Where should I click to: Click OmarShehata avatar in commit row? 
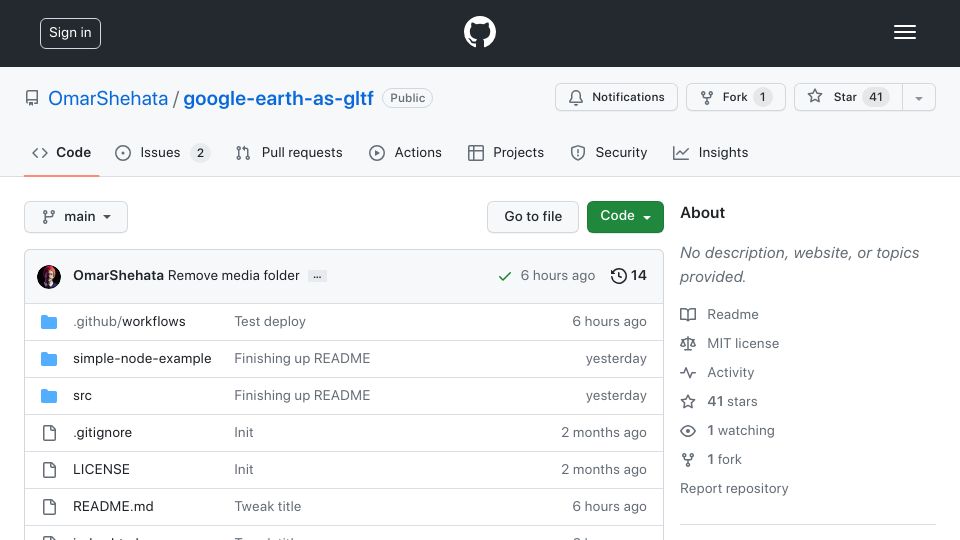click(x=49, y=277)
